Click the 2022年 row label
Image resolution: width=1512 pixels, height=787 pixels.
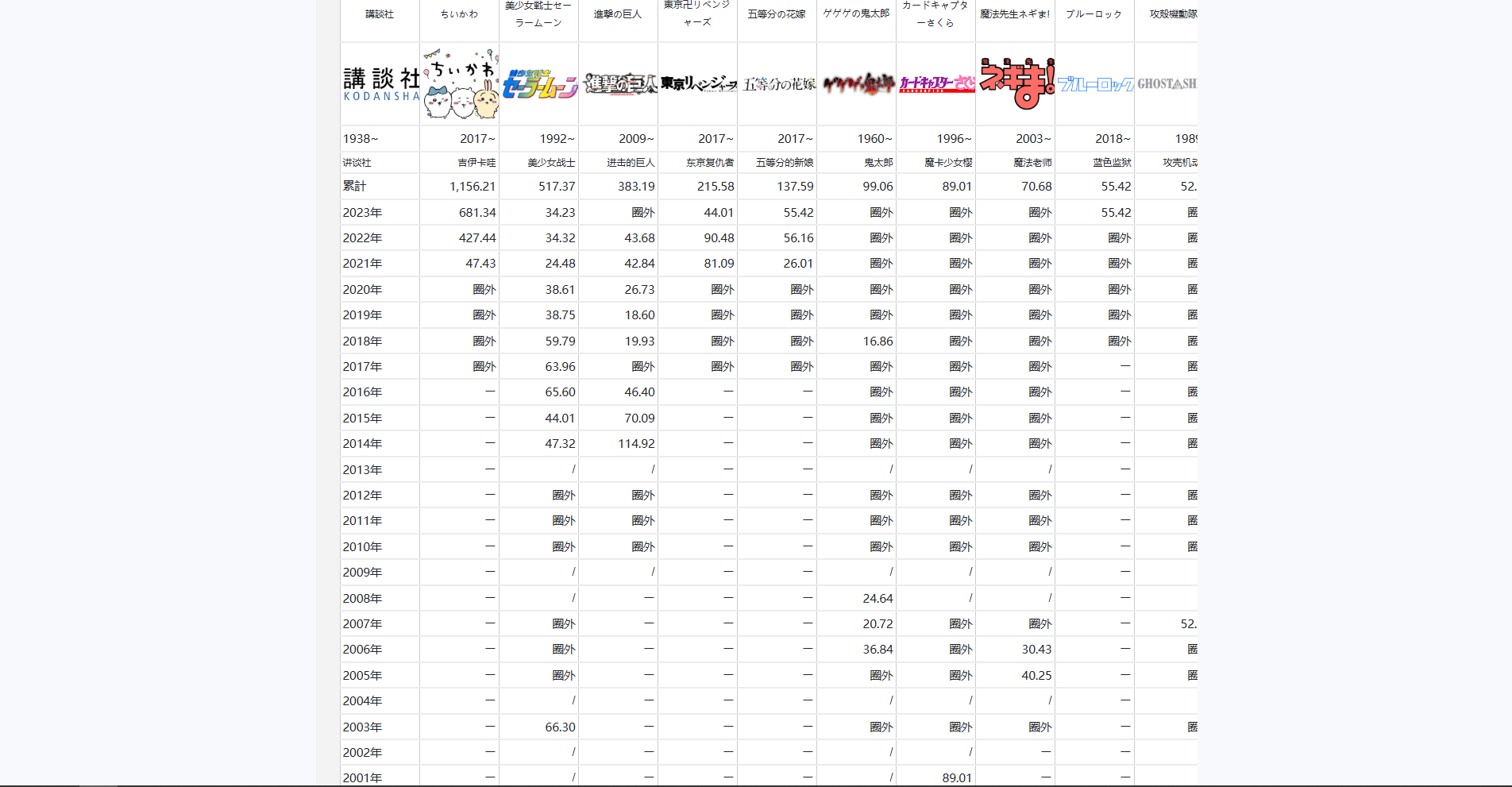pos(362,238)
